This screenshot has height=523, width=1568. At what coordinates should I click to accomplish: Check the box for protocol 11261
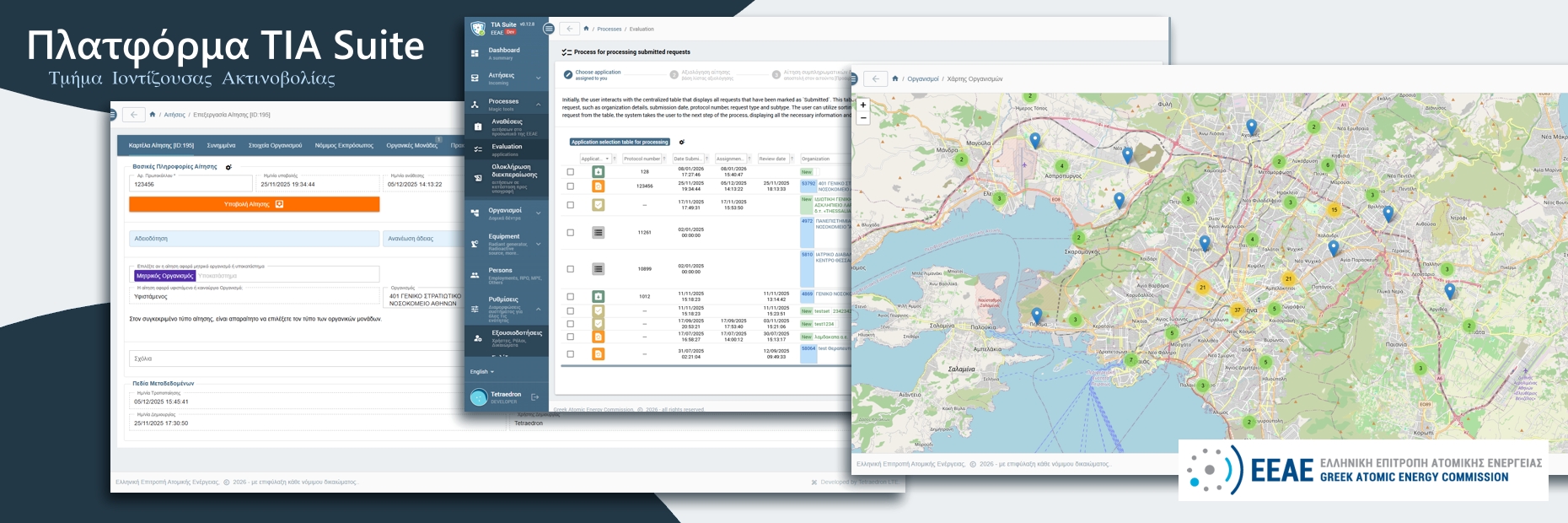[x=571, y=233]
